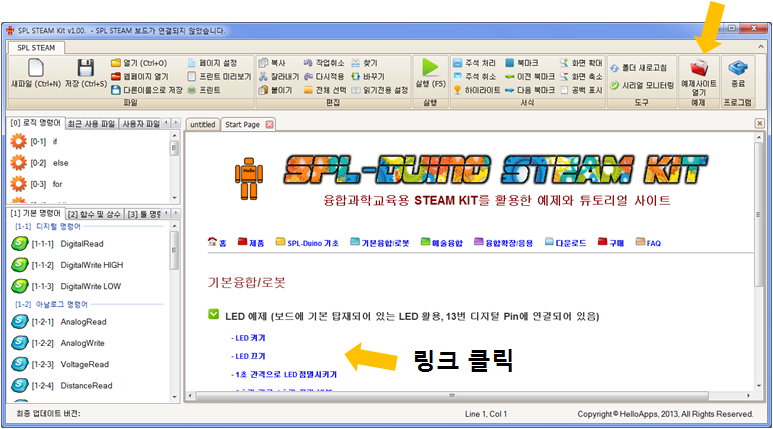Click the LED 끄기 example link
The image size is (773, 429).
pyautogui.click(x=250, y=356)
